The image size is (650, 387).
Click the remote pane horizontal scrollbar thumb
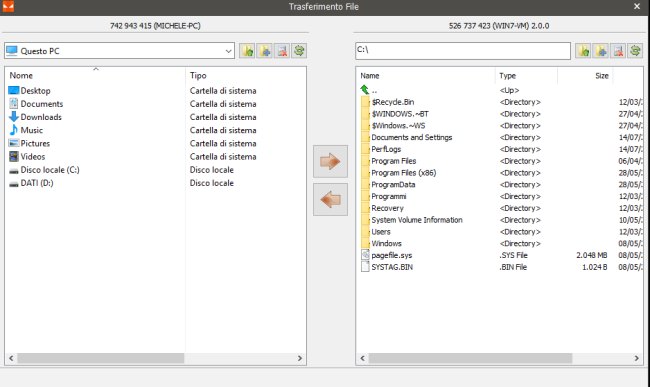click(471, 358)
